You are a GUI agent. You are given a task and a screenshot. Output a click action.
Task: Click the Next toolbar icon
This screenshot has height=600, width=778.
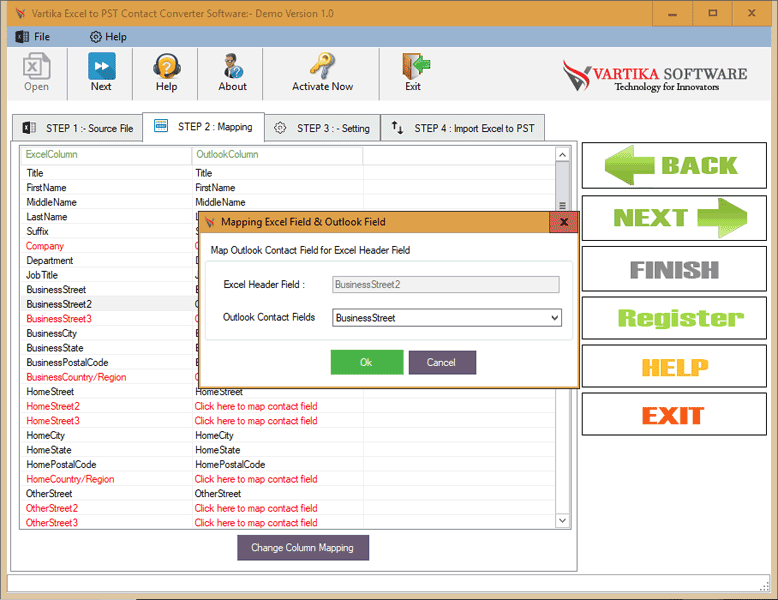point(101,73)
